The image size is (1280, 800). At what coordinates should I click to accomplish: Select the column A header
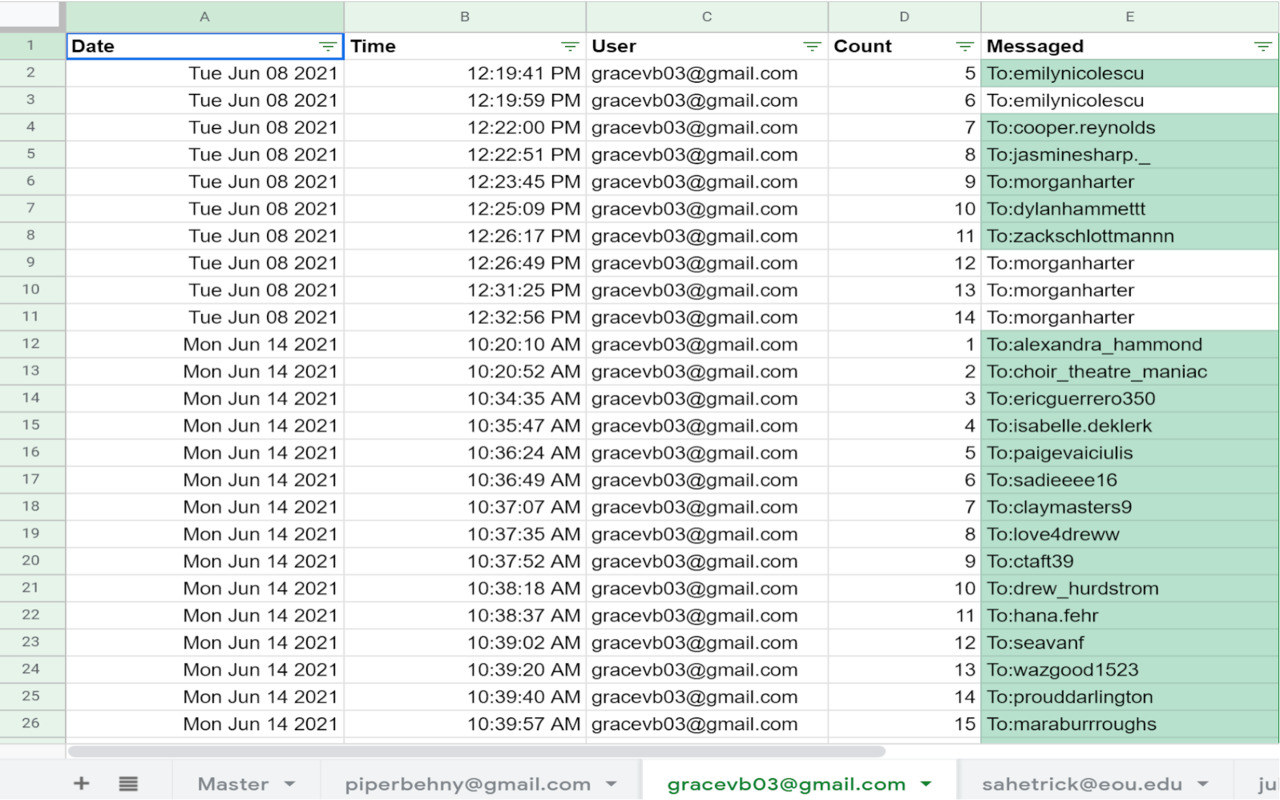click(204, 16)
